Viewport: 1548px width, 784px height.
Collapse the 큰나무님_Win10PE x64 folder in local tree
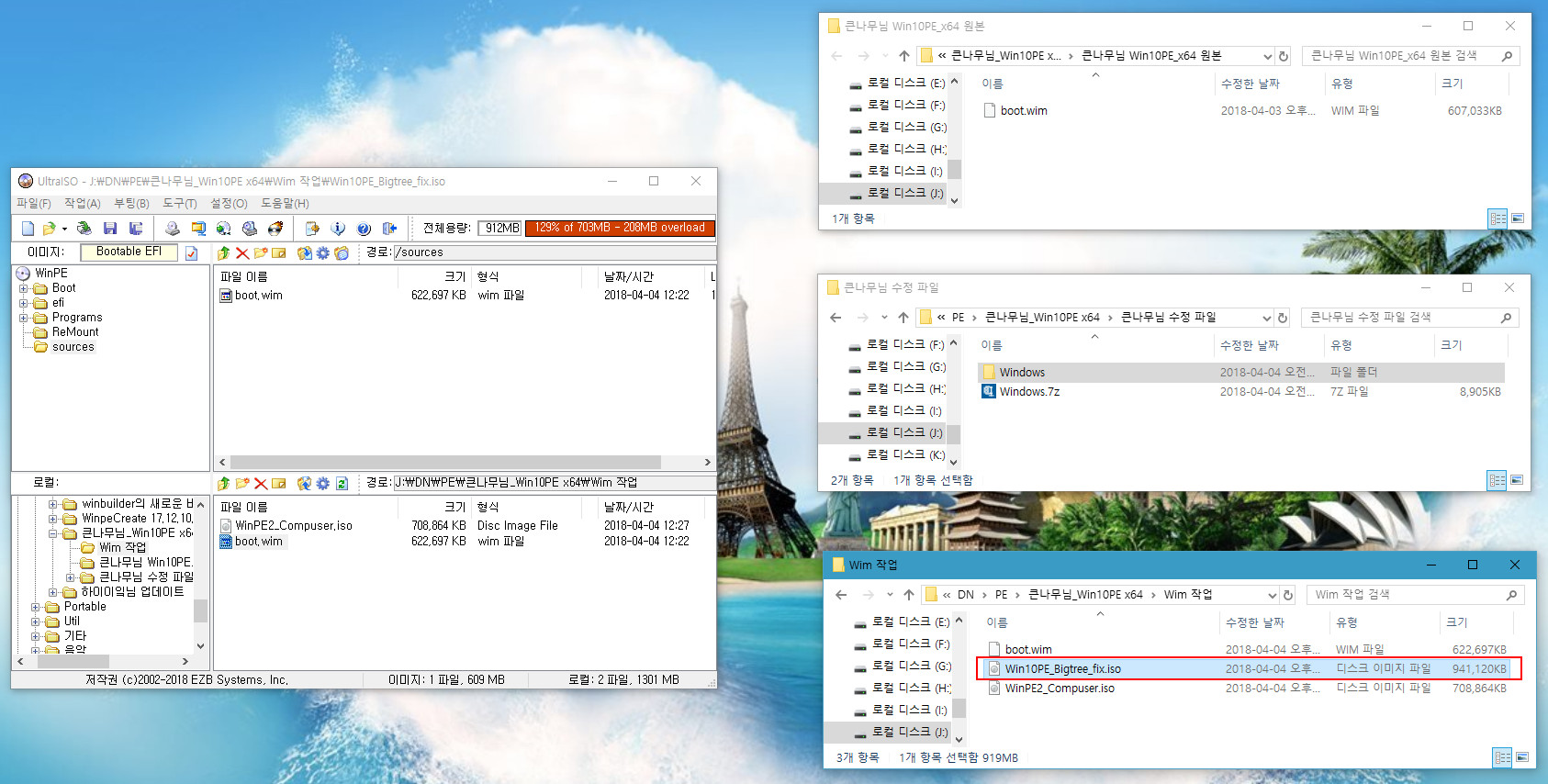click(x=53, y=533)
